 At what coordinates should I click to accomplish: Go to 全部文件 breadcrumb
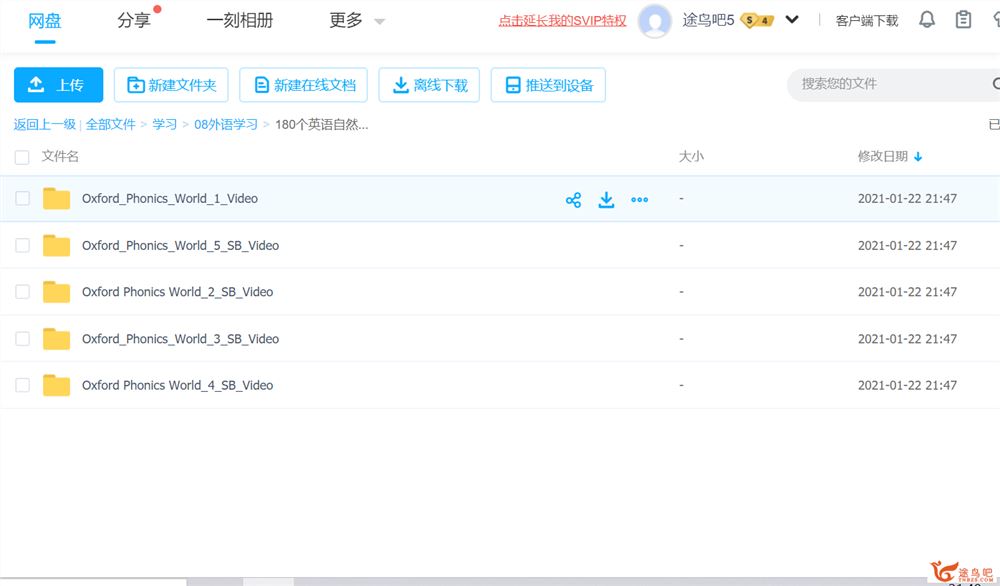tap(110, 124)
